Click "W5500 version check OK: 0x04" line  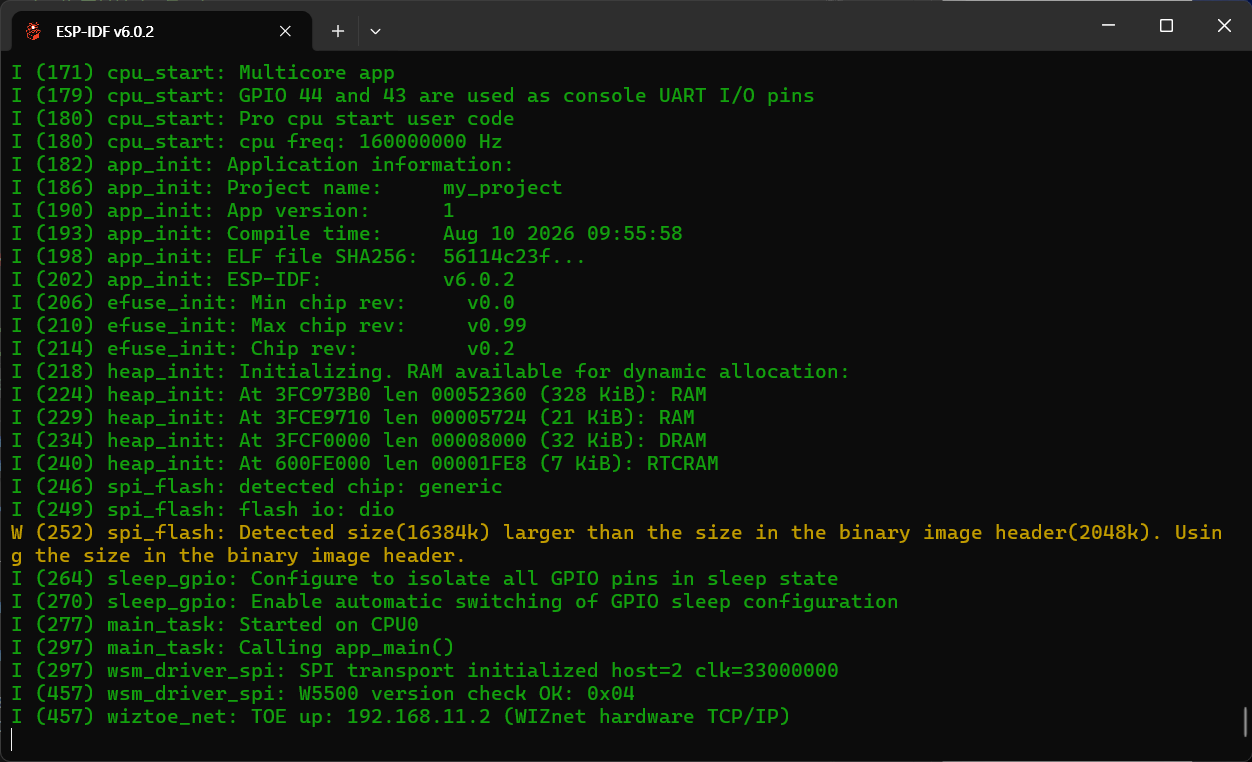pyautogui.click(x=322, y=694)
